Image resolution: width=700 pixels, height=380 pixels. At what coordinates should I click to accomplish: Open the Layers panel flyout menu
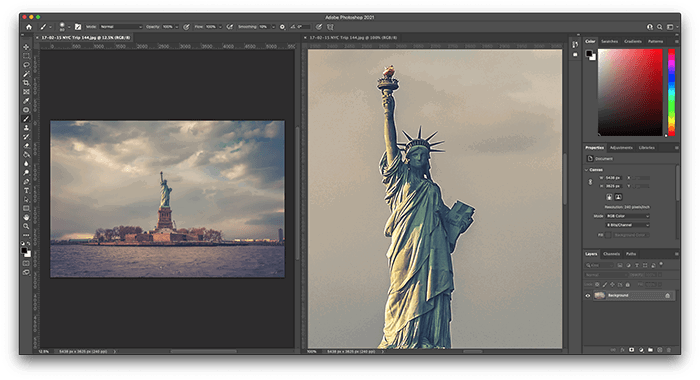(676, 254)
